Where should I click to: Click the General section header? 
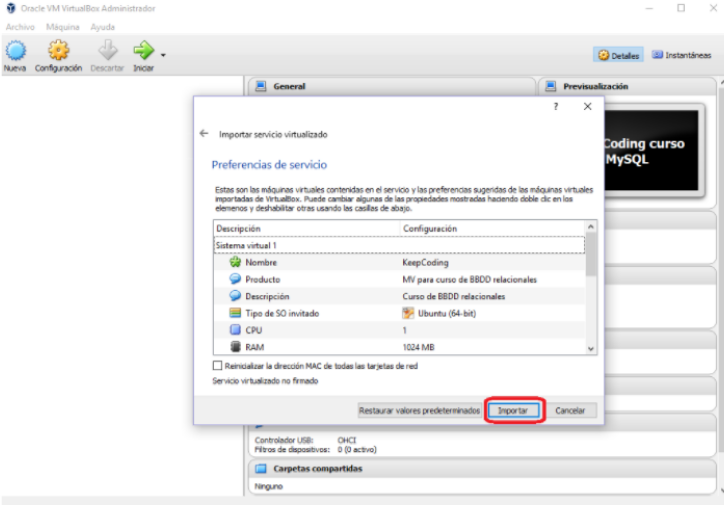pos(392,86)
